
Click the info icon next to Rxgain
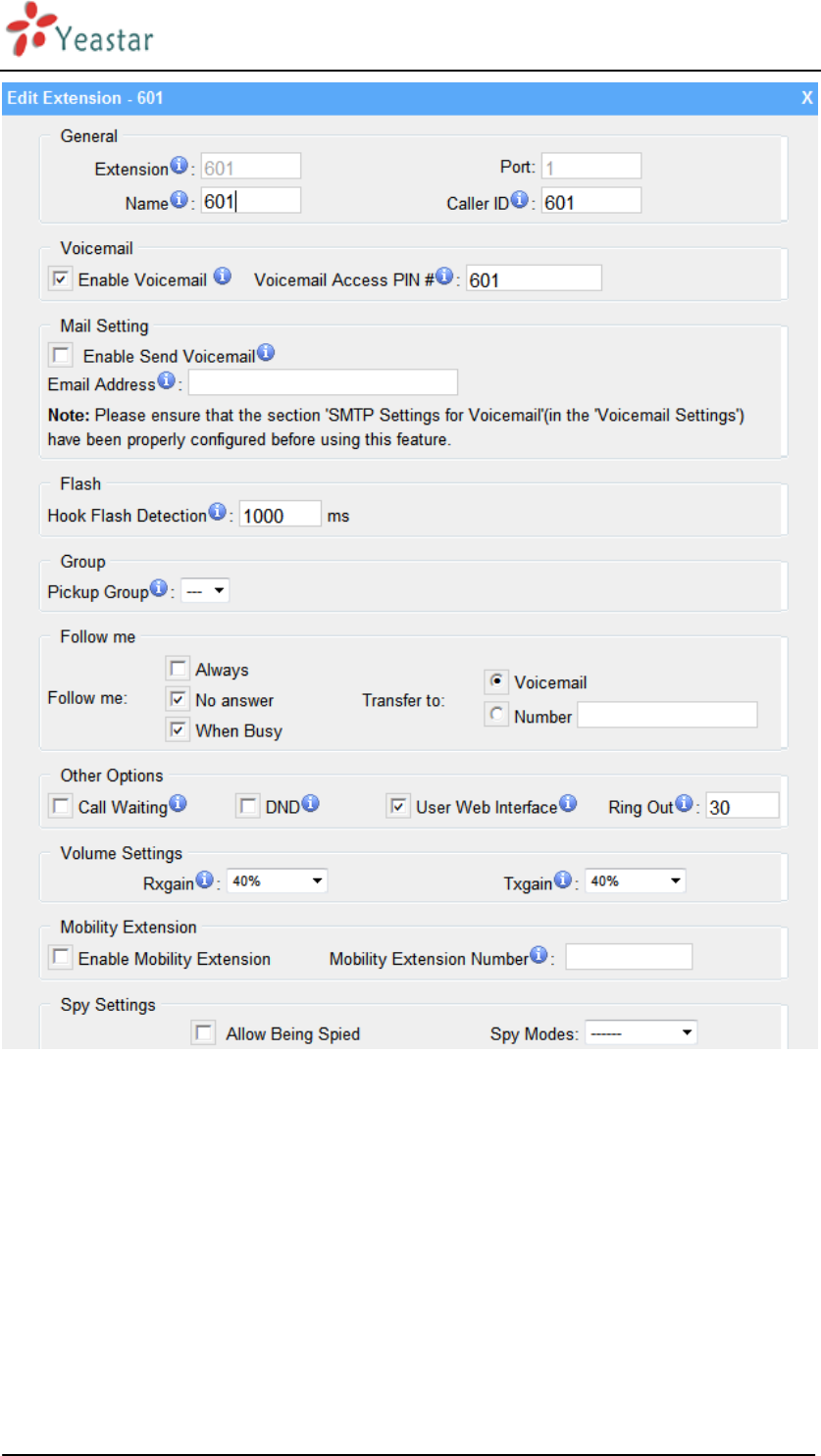coord(204,879)
